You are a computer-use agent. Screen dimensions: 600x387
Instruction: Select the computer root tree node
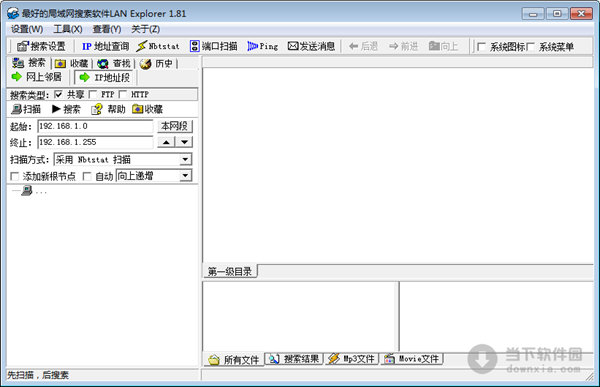point(27,190)
